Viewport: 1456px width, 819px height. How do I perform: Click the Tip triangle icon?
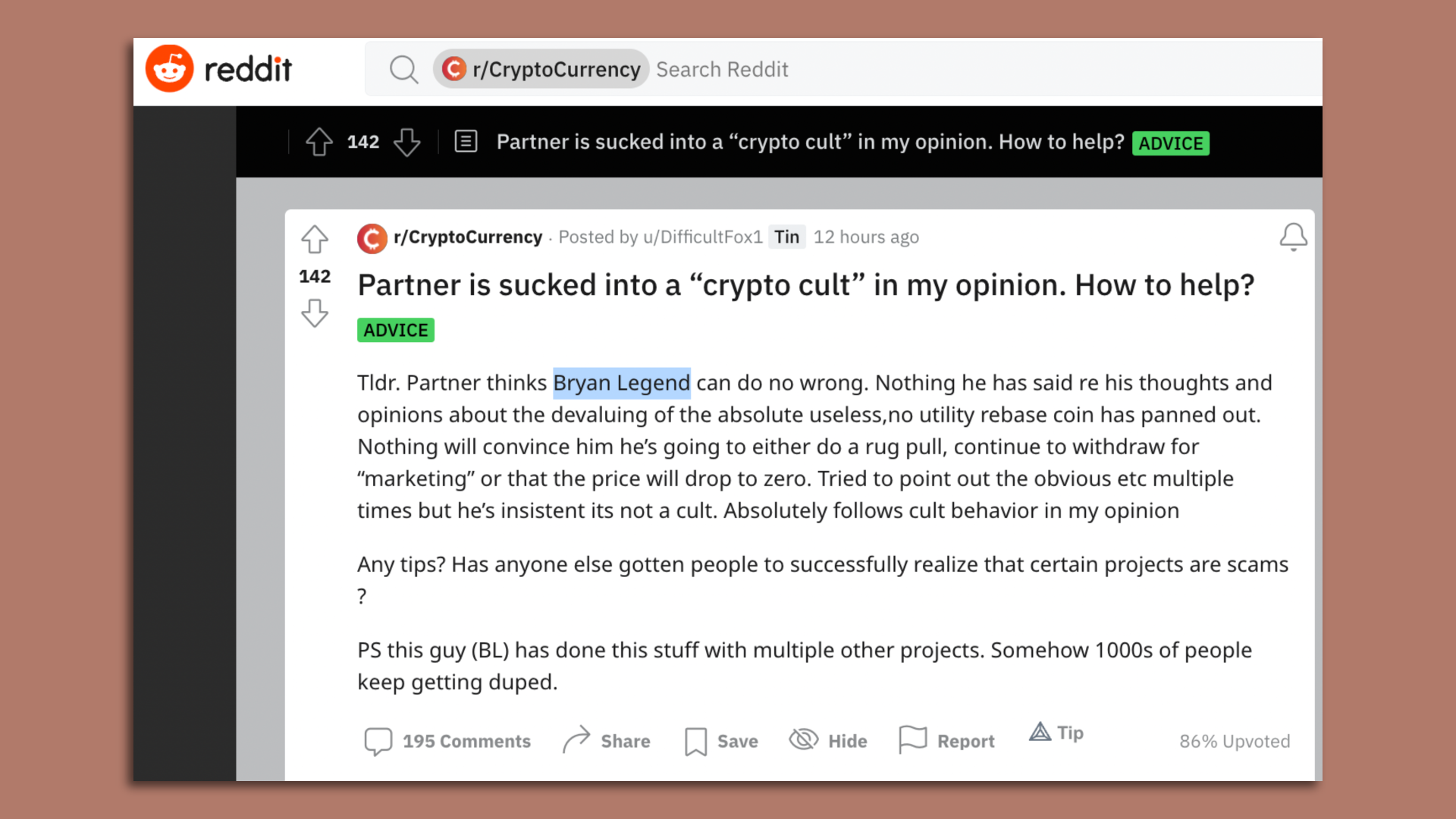[x=1040, y=732]
